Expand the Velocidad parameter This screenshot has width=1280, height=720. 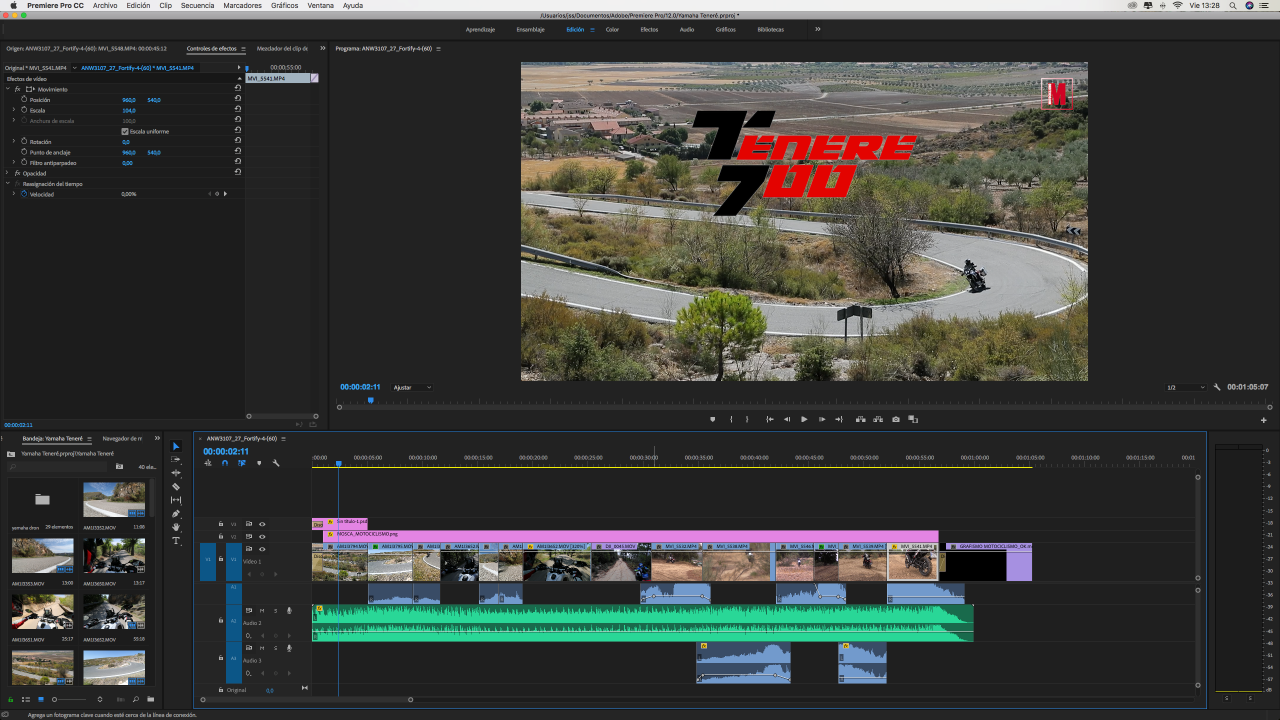[x=14, y=194]
